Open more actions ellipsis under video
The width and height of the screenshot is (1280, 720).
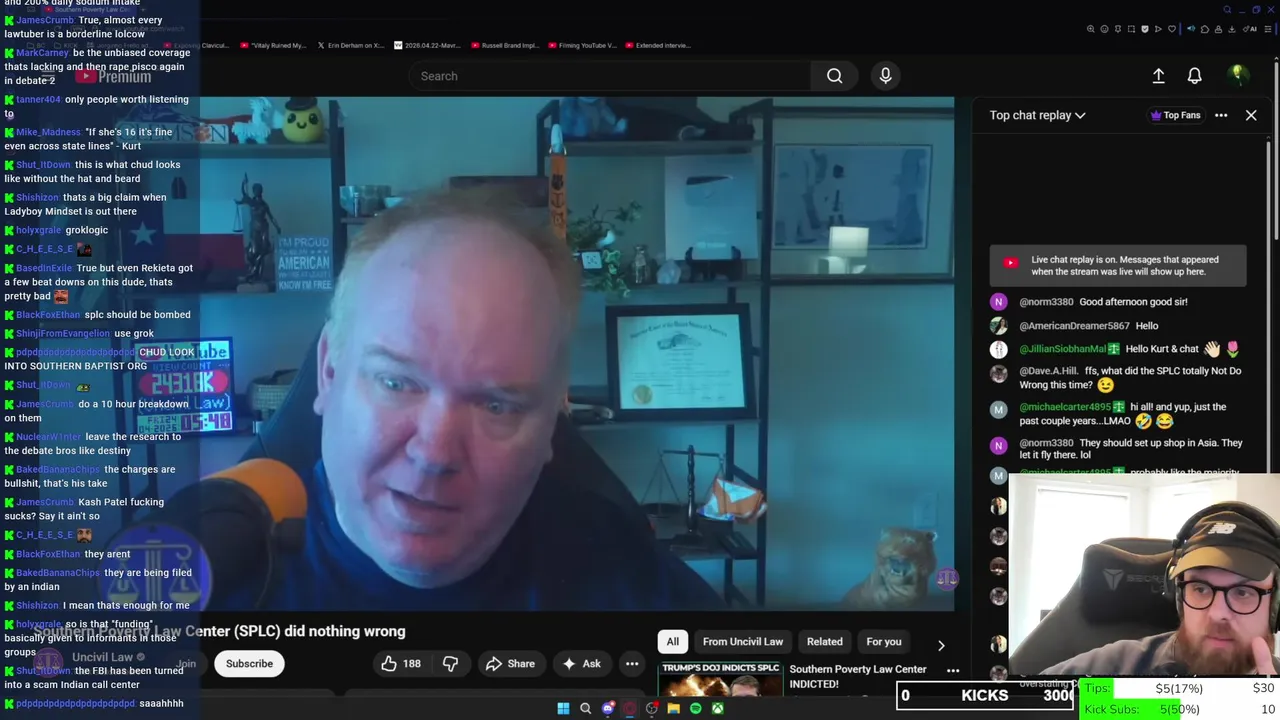click(632, 664)
